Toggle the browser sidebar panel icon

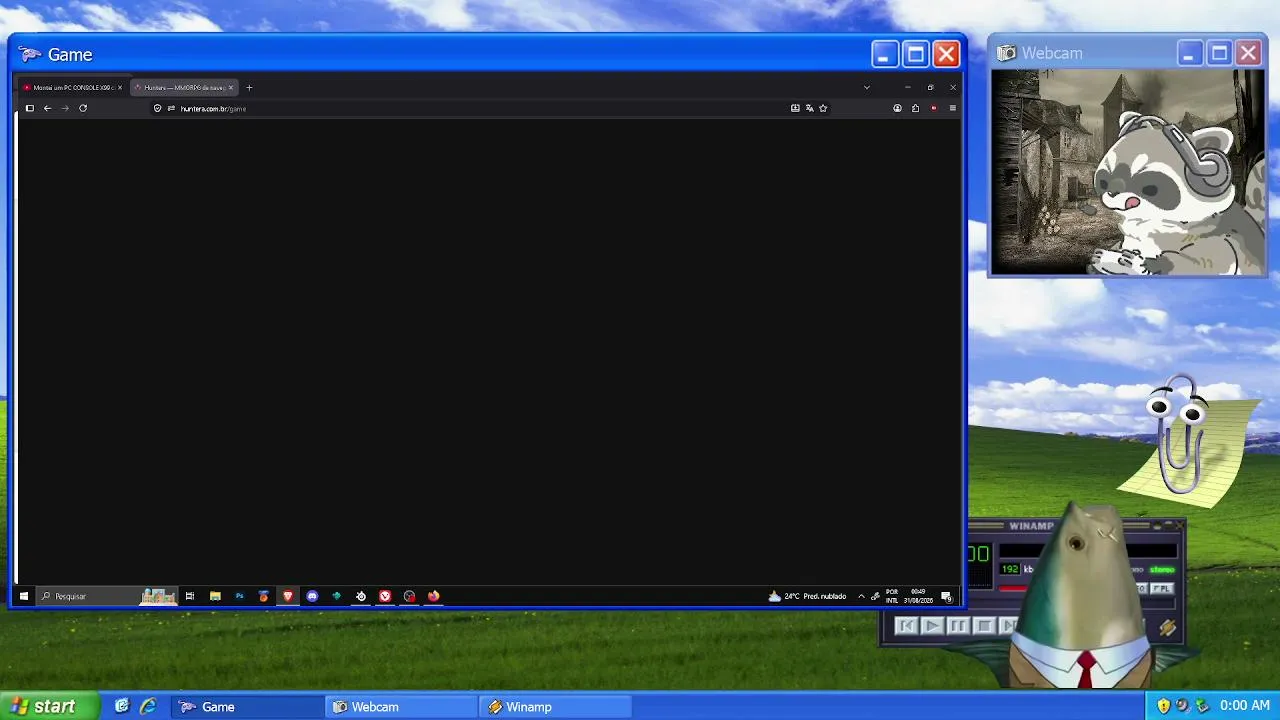(30, 108)
